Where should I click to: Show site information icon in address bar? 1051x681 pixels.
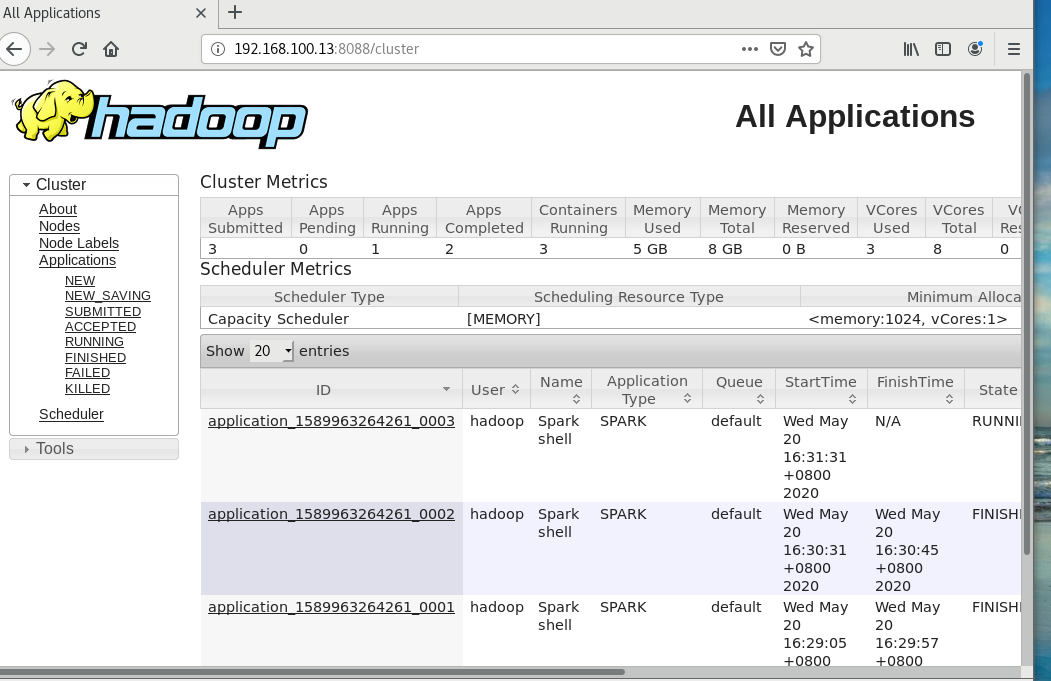(x=218, y=49)
